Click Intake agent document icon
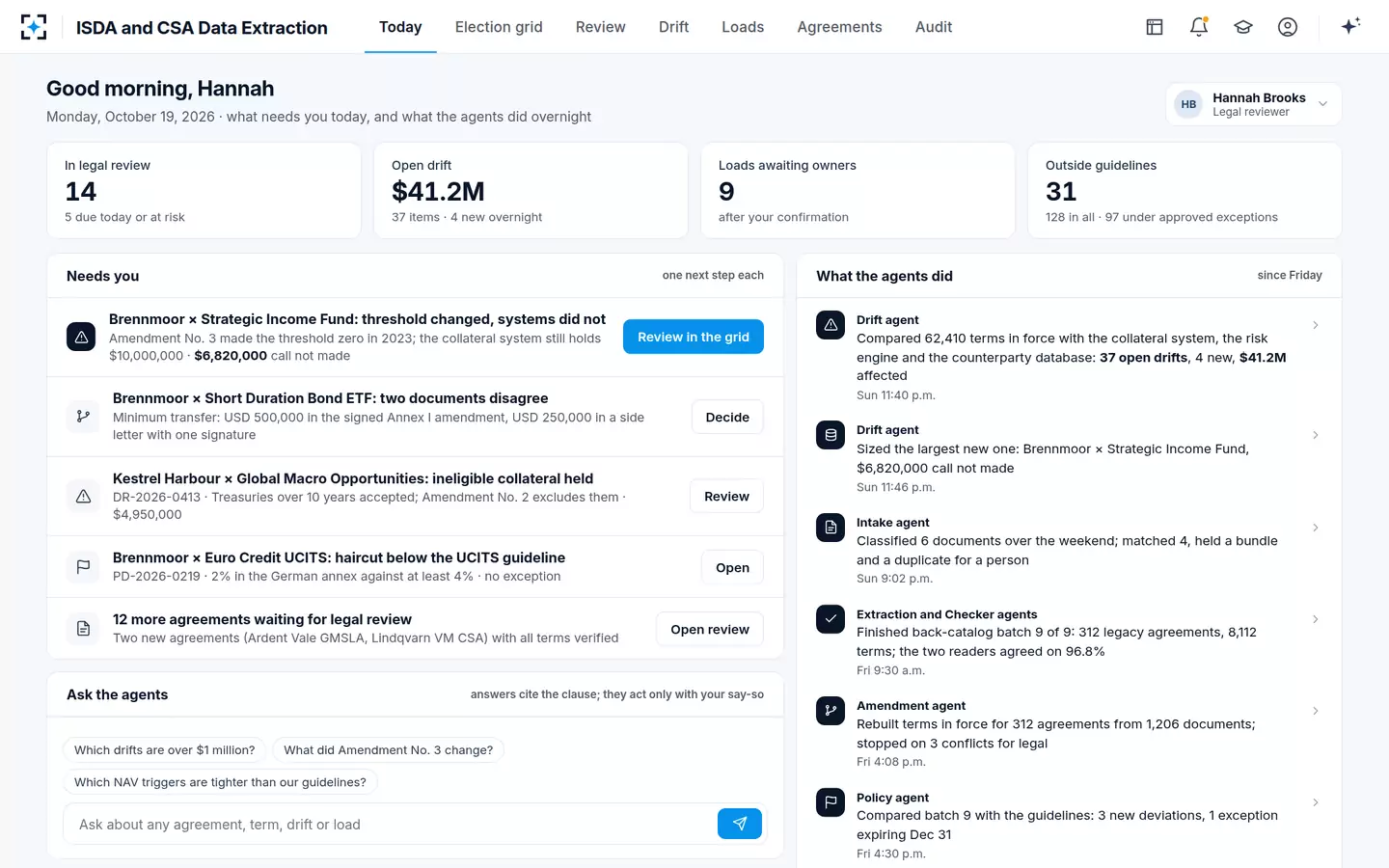 pyautogui.click(x=831, y=528)
